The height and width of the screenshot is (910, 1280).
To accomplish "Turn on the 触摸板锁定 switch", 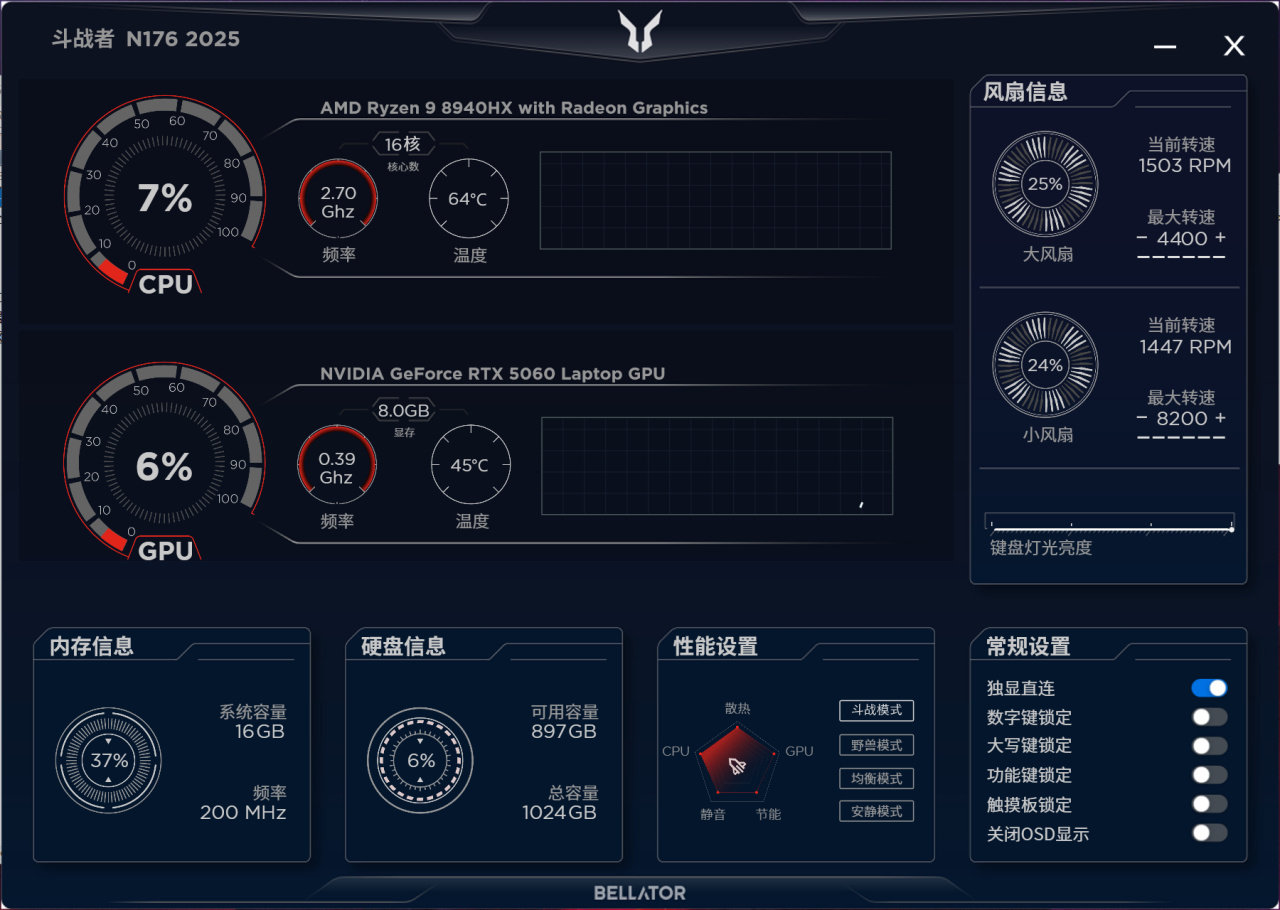I will click(x=1209, y=804).
